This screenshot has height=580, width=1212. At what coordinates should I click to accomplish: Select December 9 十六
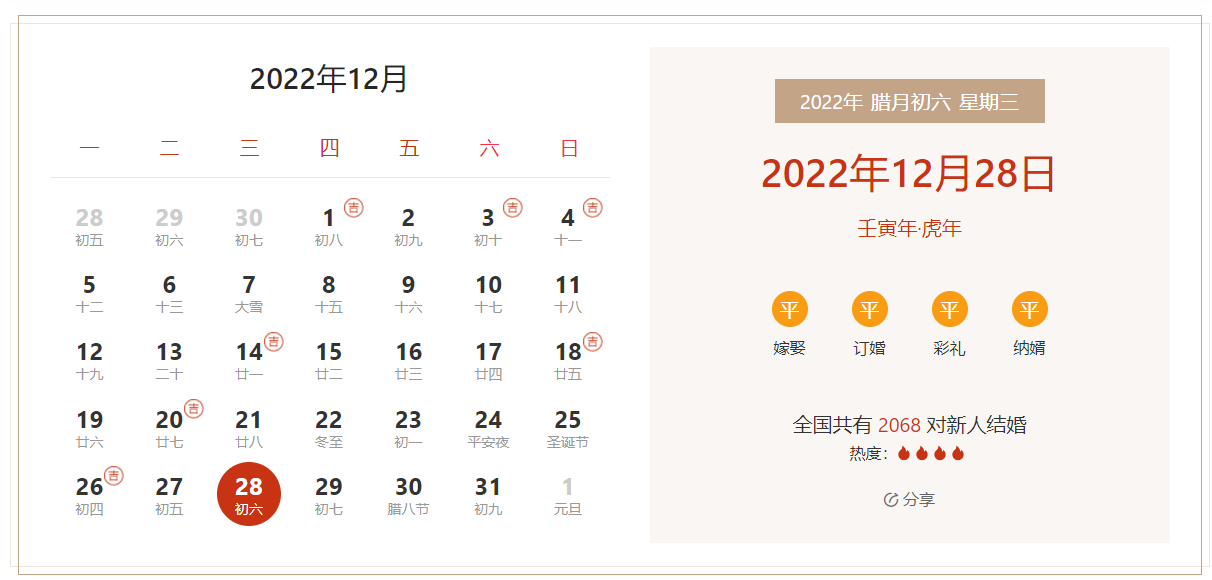tap(408, 294)
